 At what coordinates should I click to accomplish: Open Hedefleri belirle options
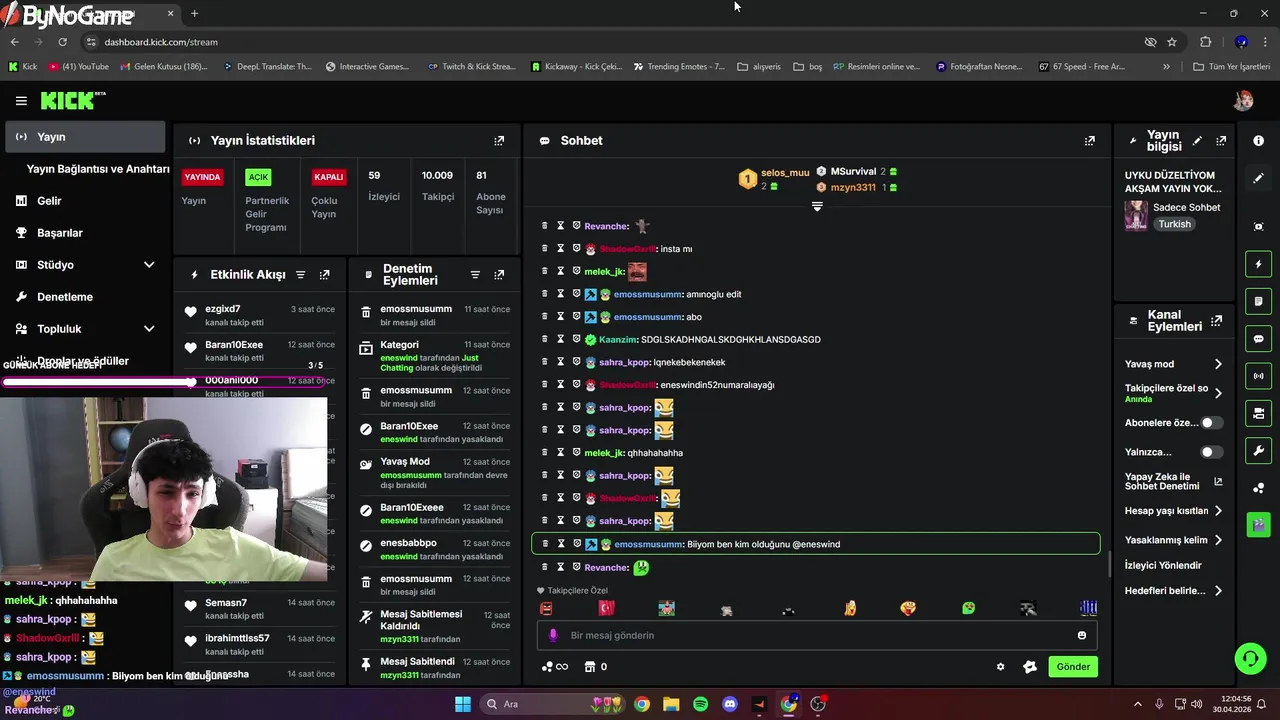[1174, 591]
